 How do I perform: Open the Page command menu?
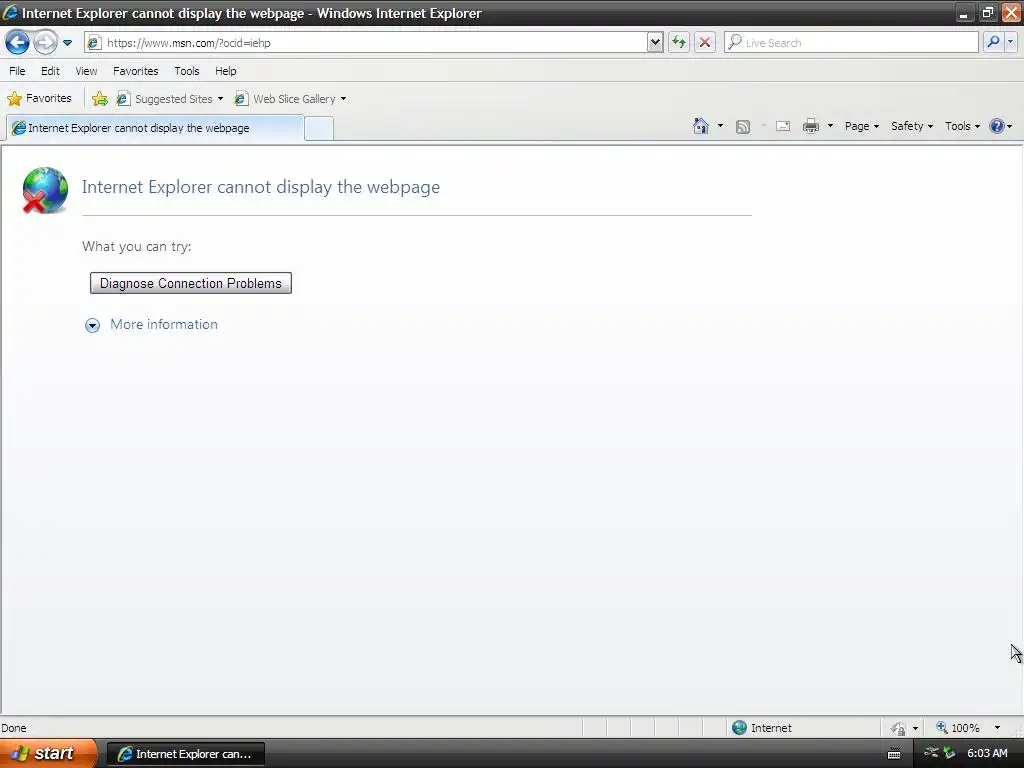coord(861,126)
